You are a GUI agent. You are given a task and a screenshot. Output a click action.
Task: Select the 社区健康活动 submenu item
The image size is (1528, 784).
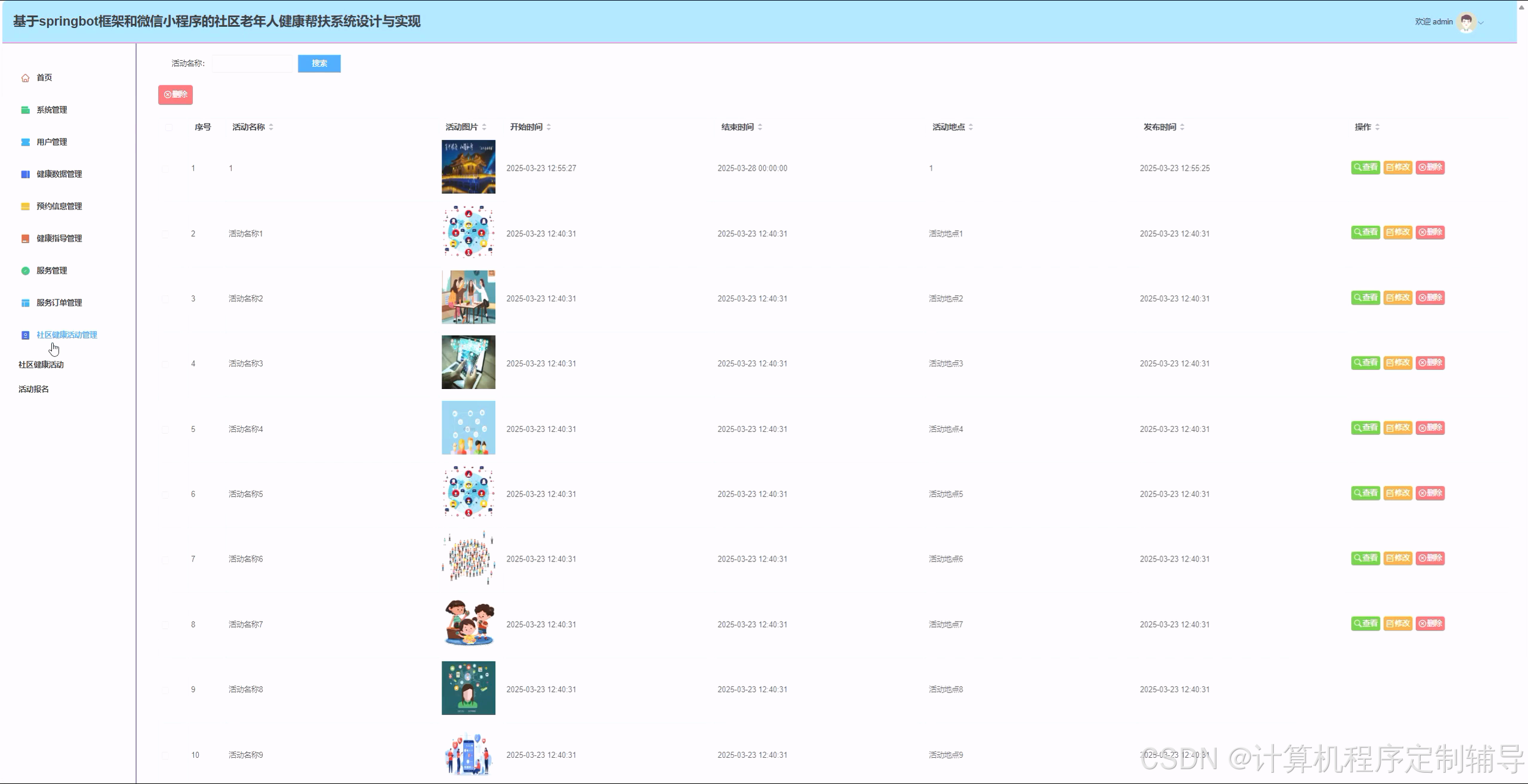point(41,365)
